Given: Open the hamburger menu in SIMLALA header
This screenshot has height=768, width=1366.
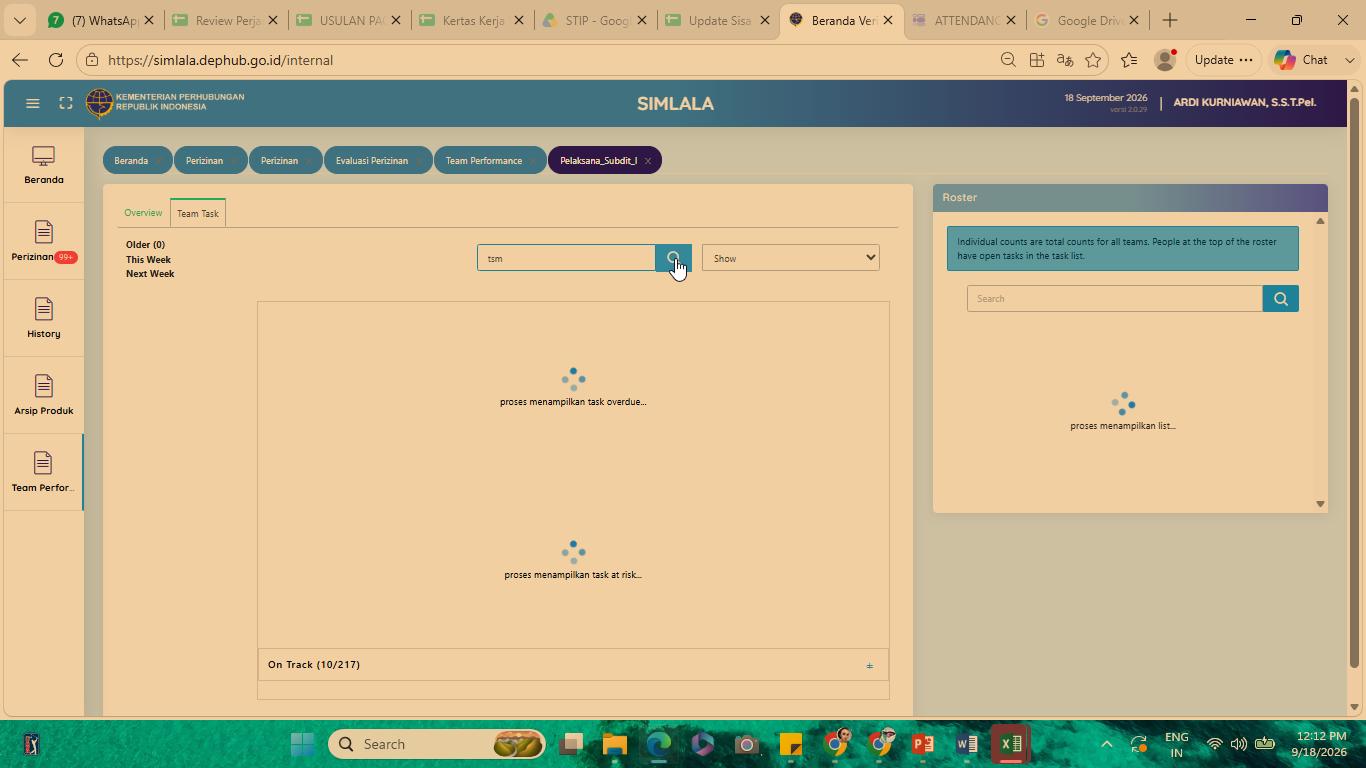Looking at the screenshot, I should pos(33,103).
